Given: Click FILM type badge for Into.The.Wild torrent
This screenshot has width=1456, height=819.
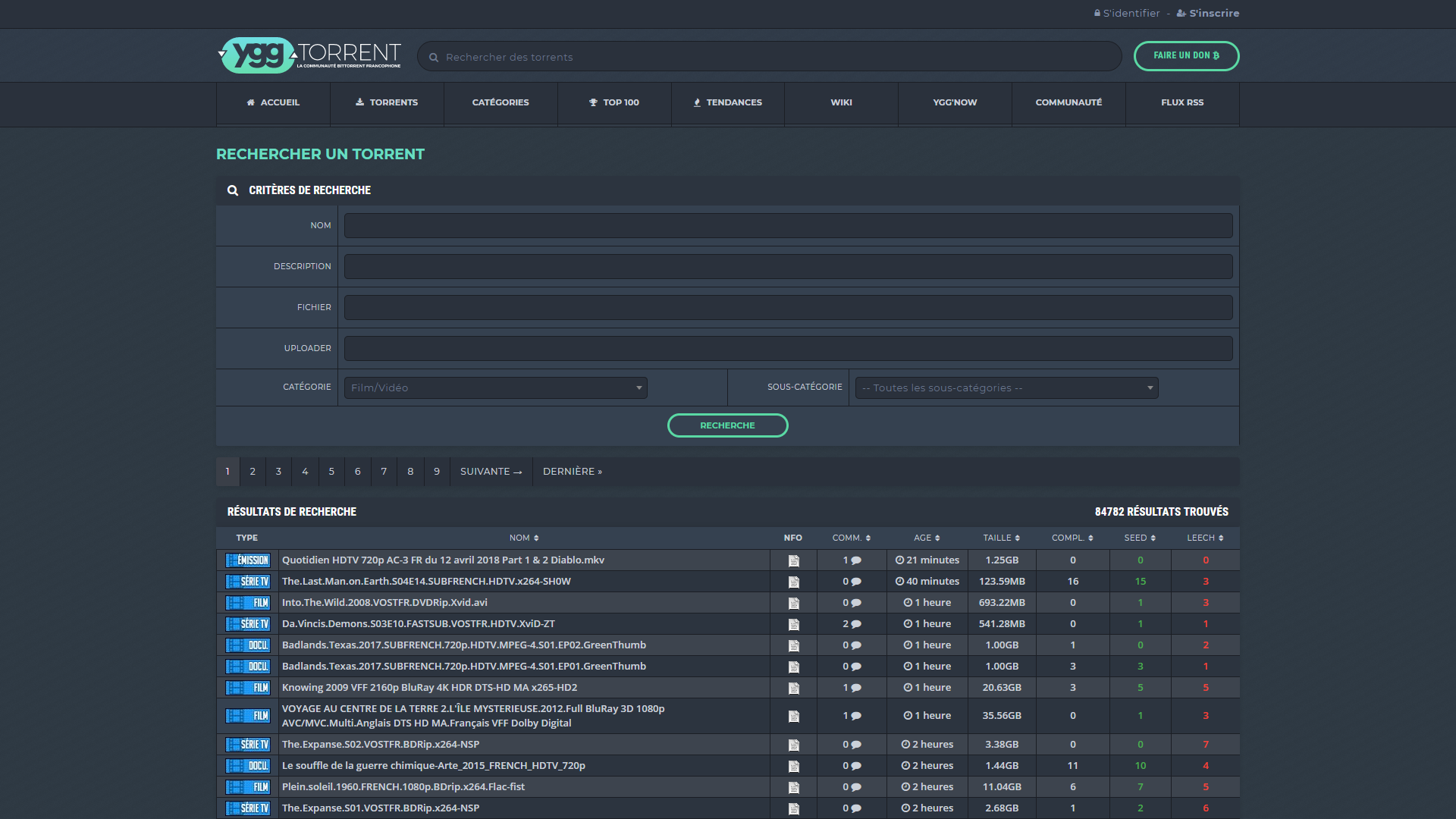Looking at the screenshot, I should click(247, 603).
